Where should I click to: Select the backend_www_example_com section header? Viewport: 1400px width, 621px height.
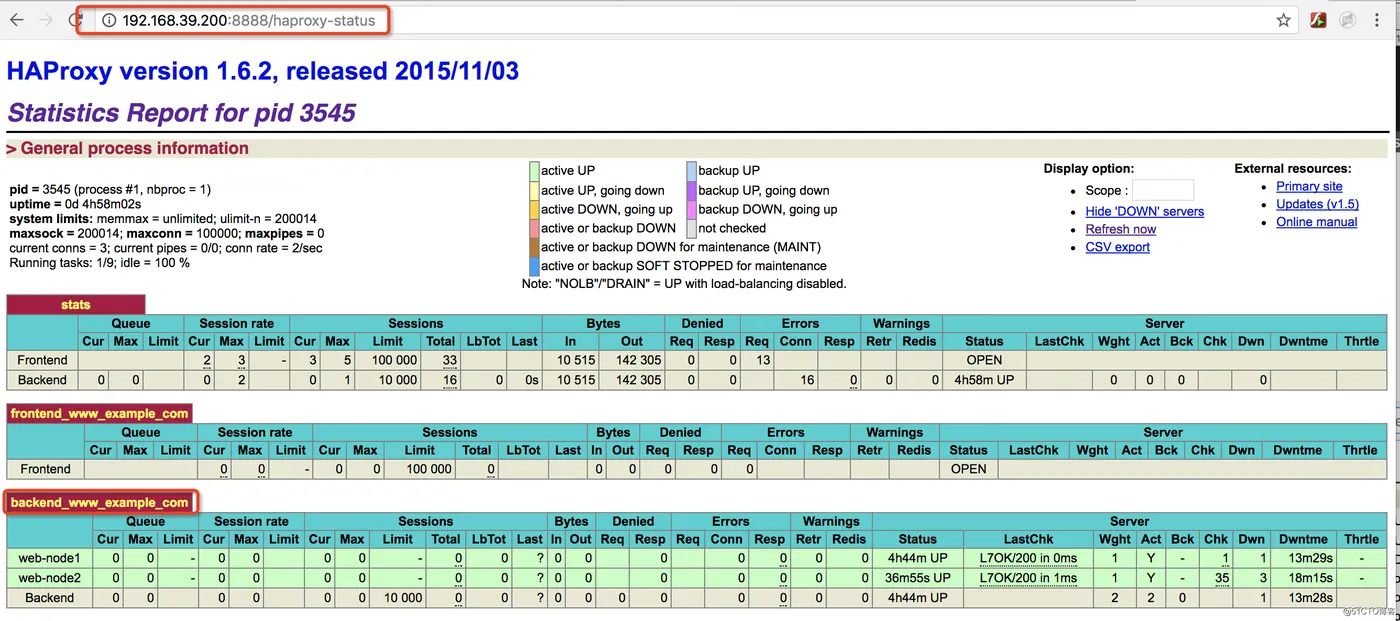tap(99, 502)
